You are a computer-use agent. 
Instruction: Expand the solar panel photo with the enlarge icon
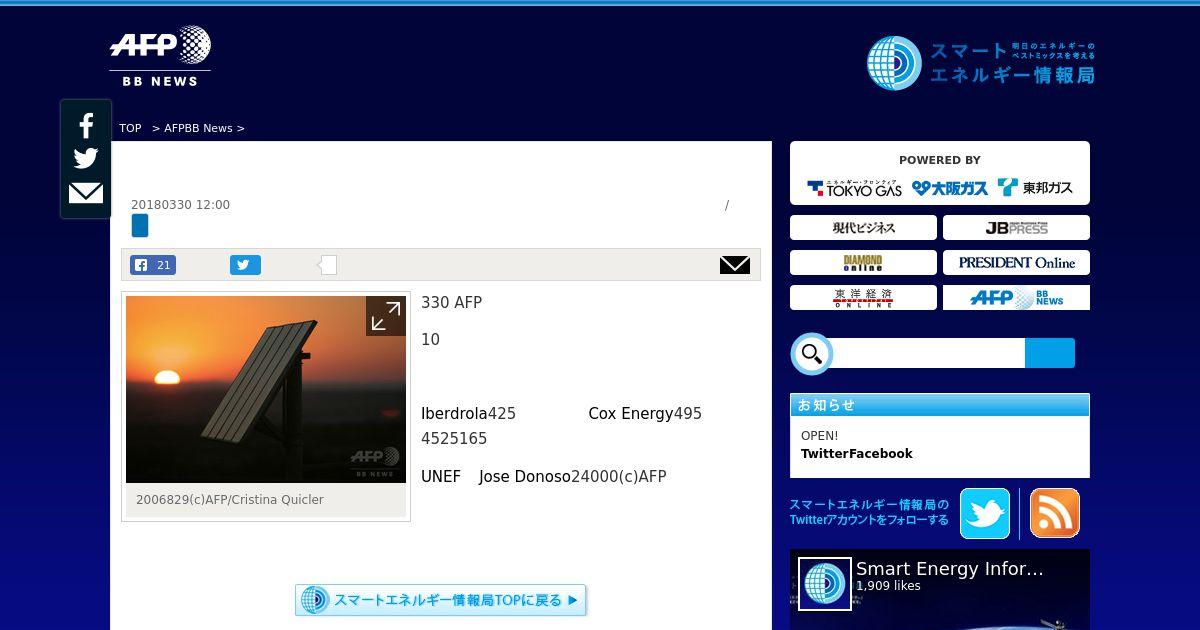click(385, 316)
